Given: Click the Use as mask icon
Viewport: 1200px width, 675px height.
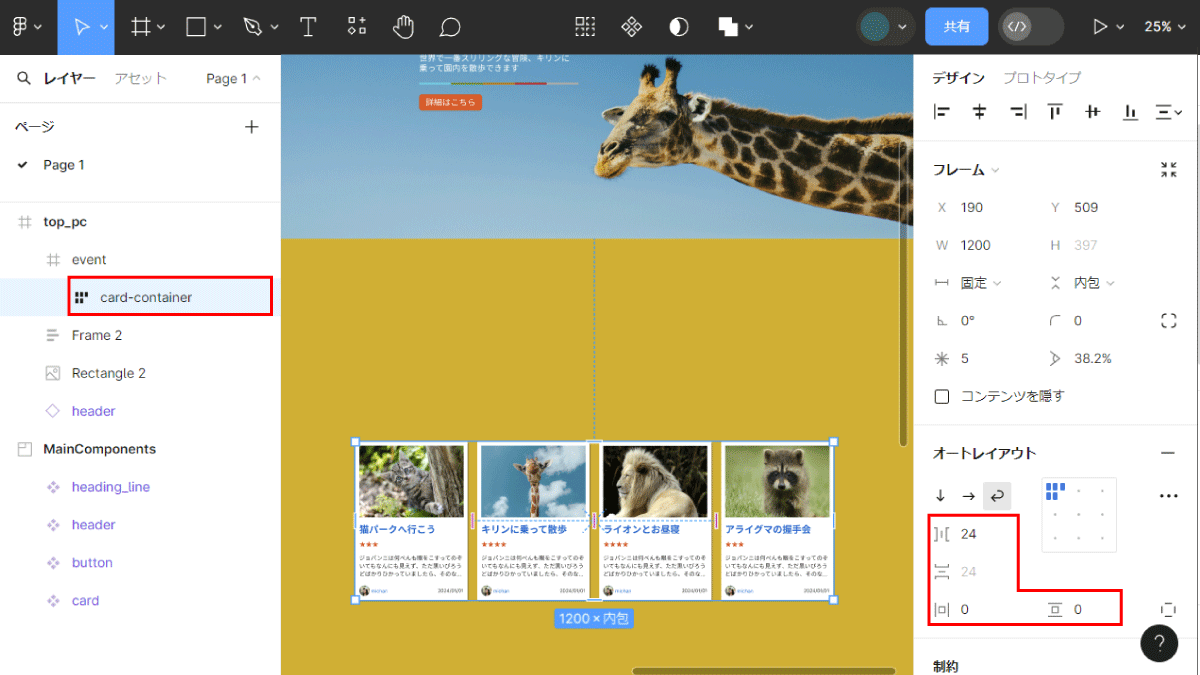Looking at the screenshot, I should pos(679,27).
